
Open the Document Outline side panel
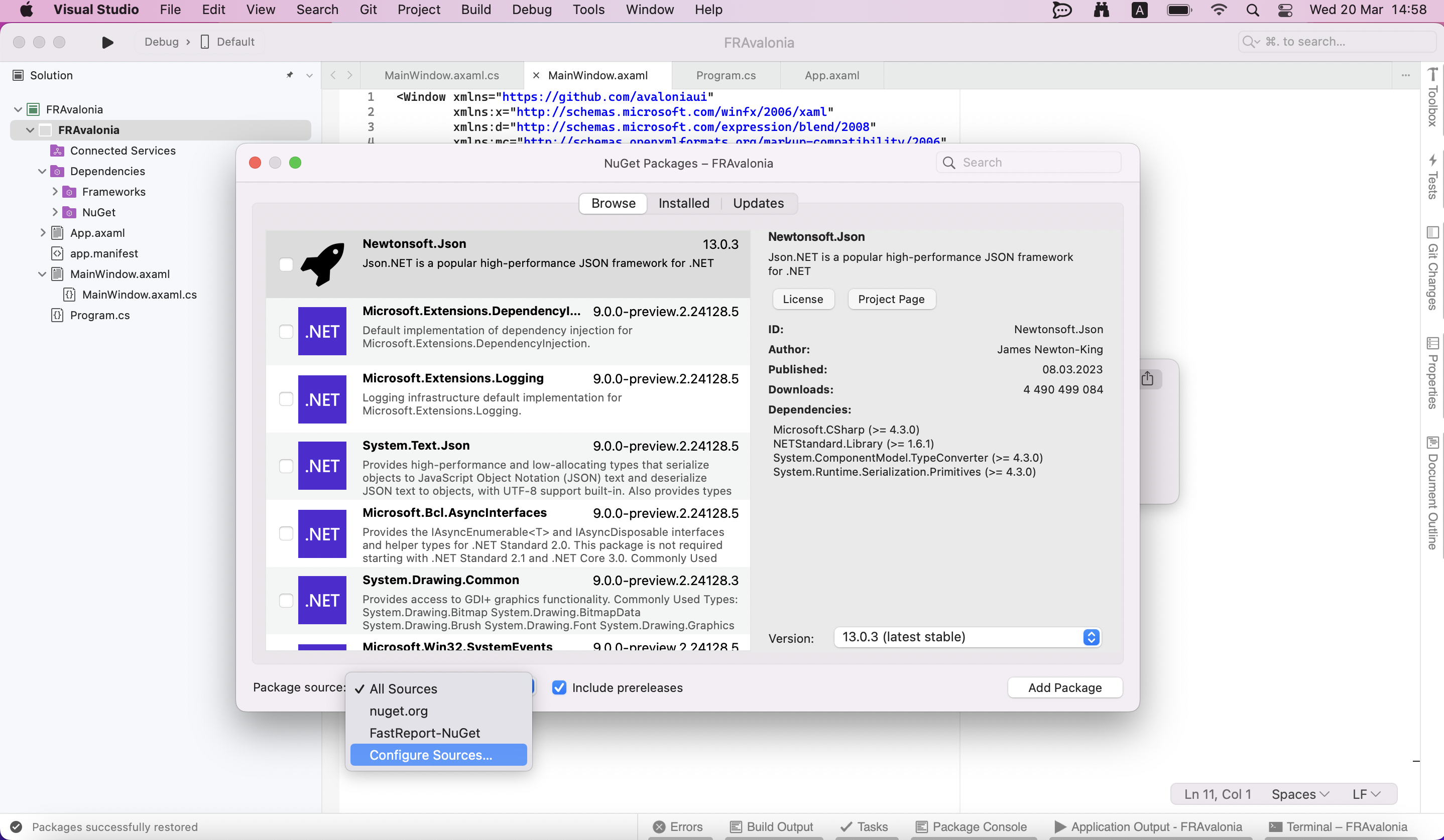coord(1432,493)
